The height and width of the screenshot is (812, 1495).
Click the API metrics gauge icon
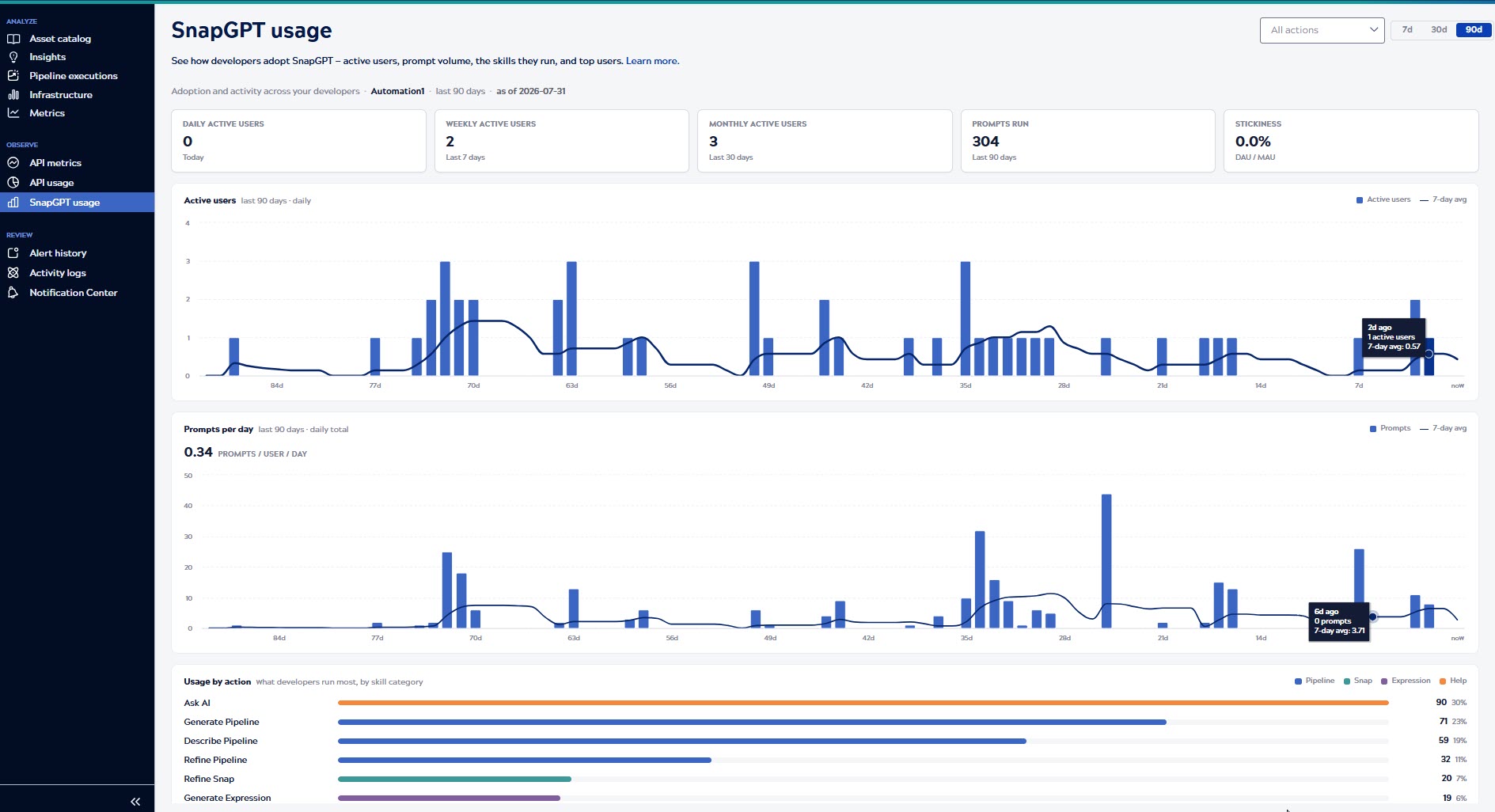[13, 162]
